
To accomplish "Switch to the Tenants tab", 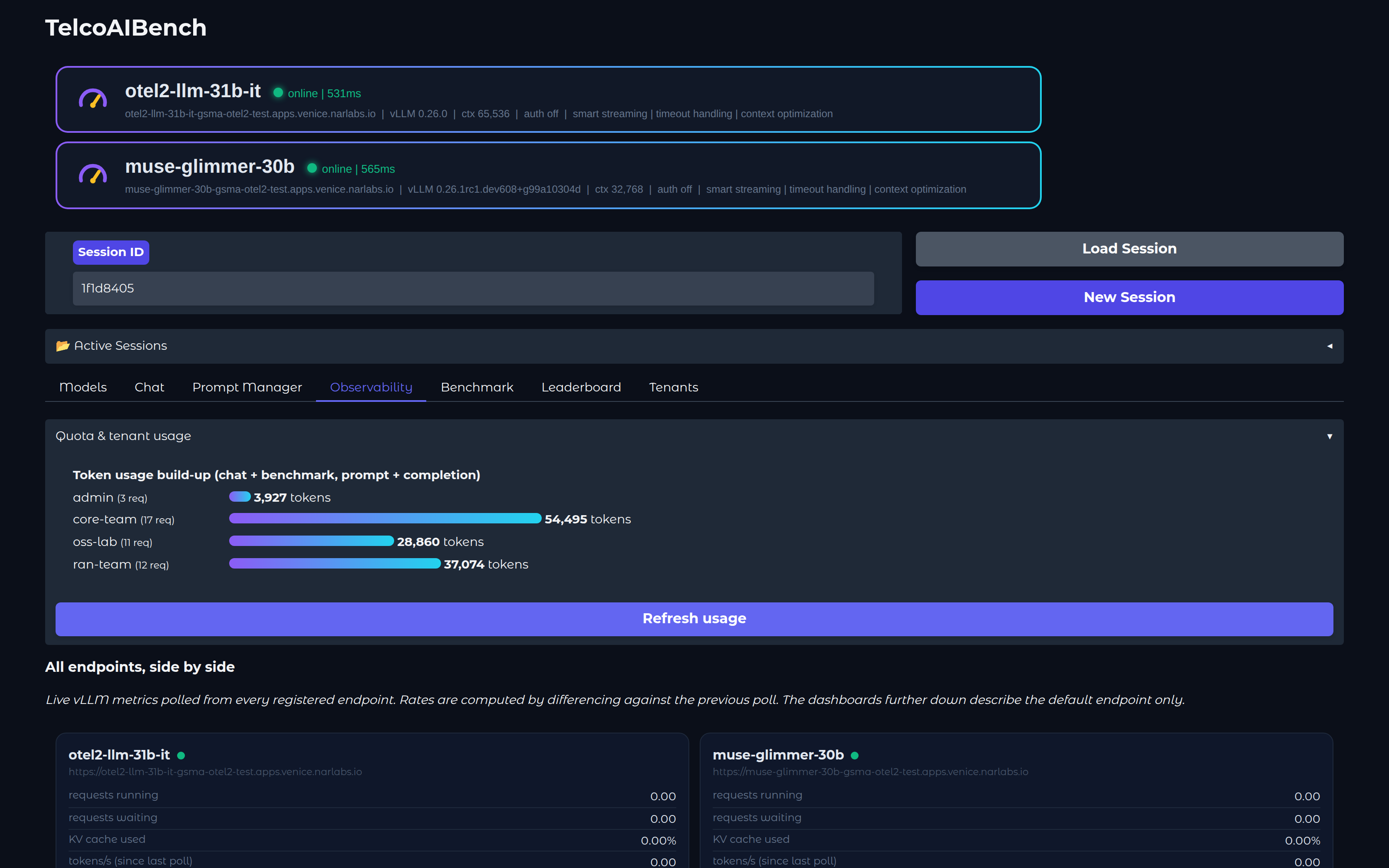I will point(673,388).
